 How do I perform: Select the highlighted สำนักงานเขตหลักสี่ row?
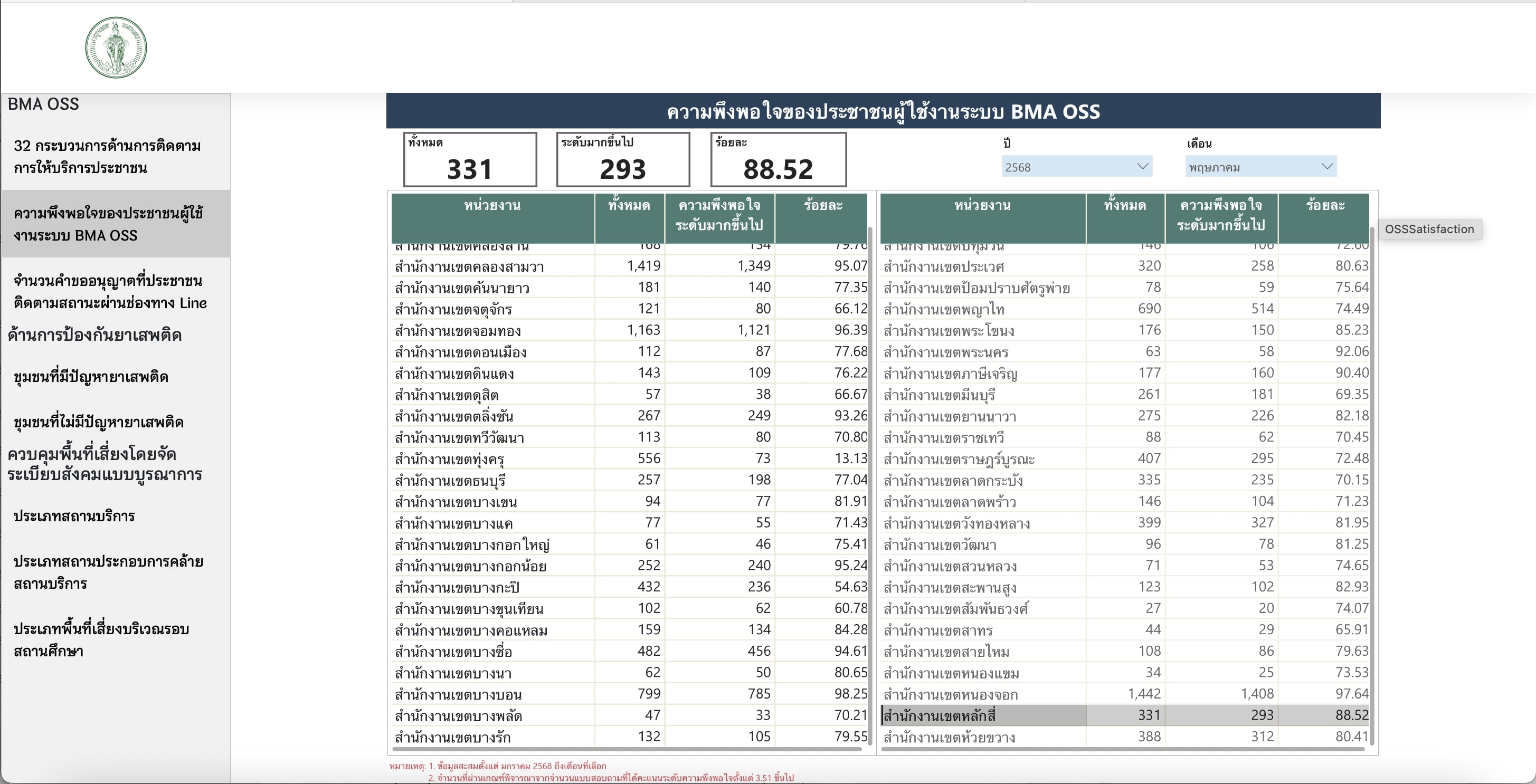[x=1125, y=715]
